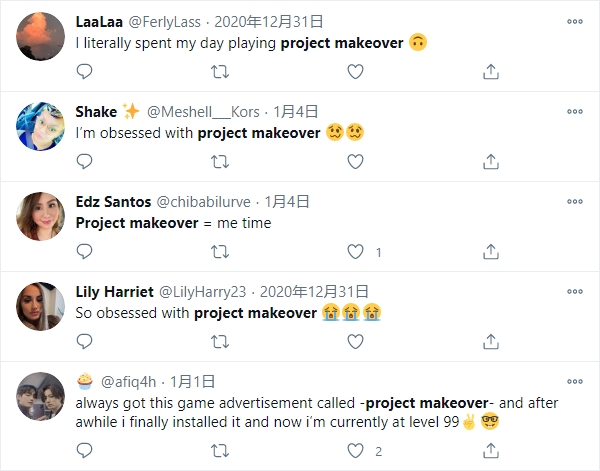Reply to LaaLaa's tweet

(x=85, y=72)
